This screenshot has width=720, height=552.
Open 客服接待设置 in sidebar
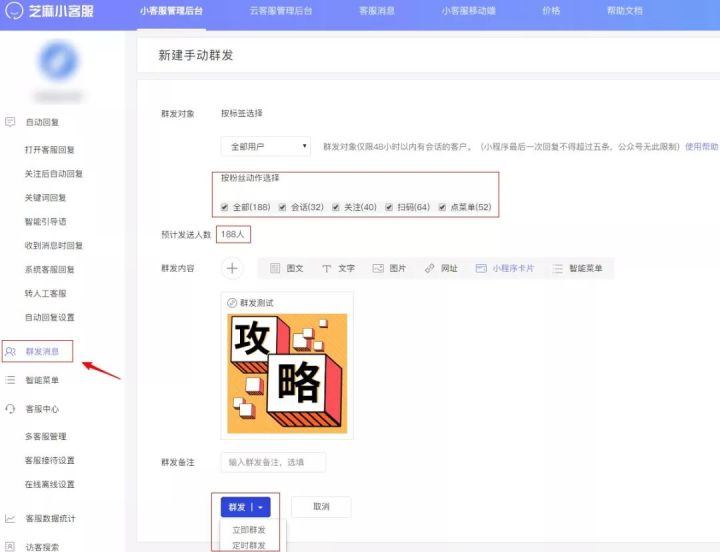click(50, 460)
